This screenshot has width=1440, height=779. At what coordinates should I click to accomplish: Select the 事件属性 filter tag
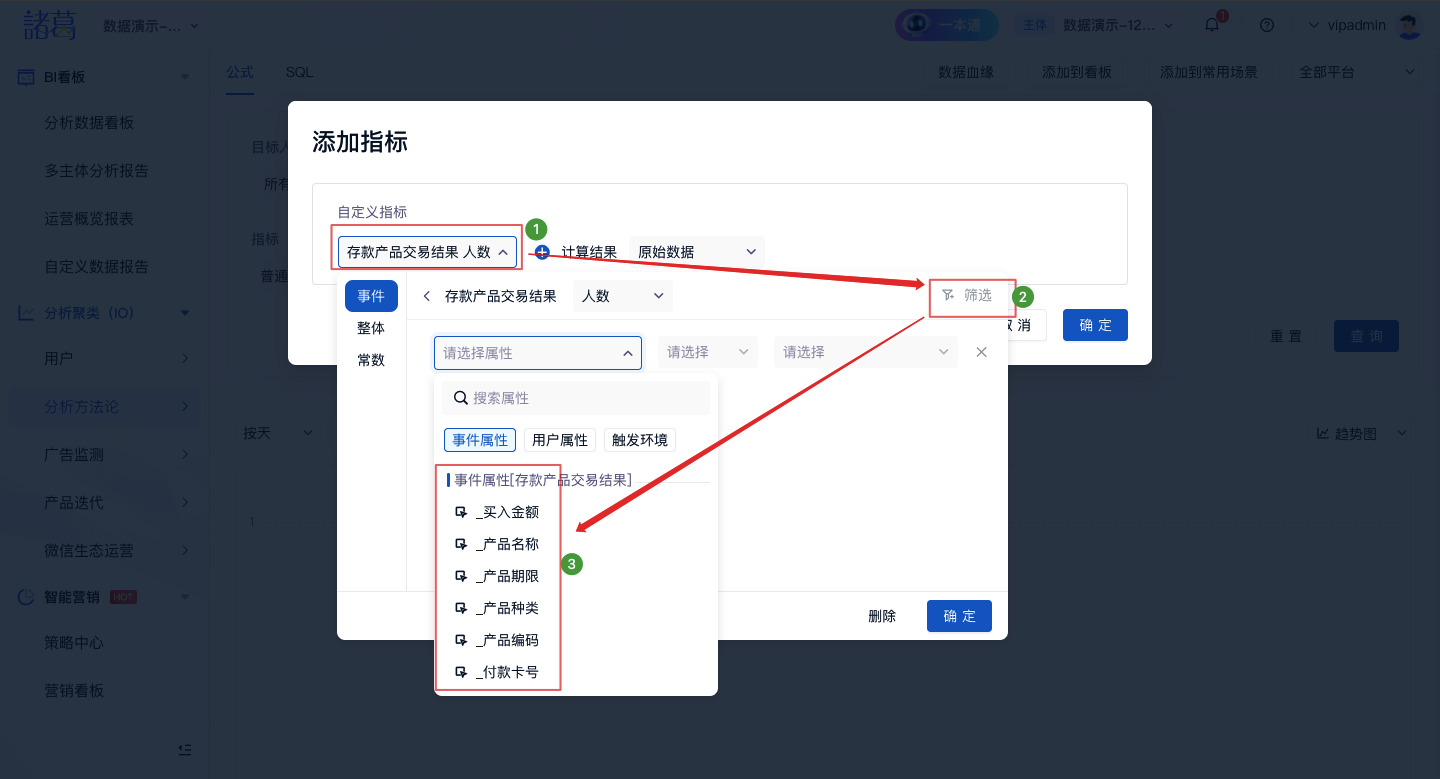tap(480, 440)
